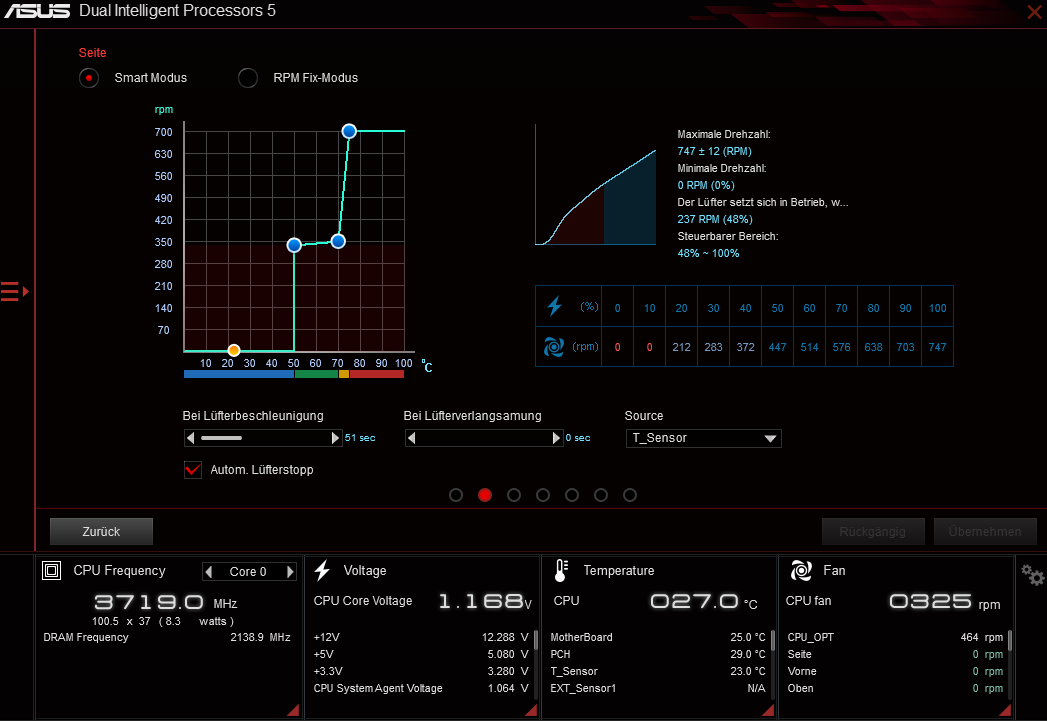Click the Voltage lightning bolt icon

323,571
